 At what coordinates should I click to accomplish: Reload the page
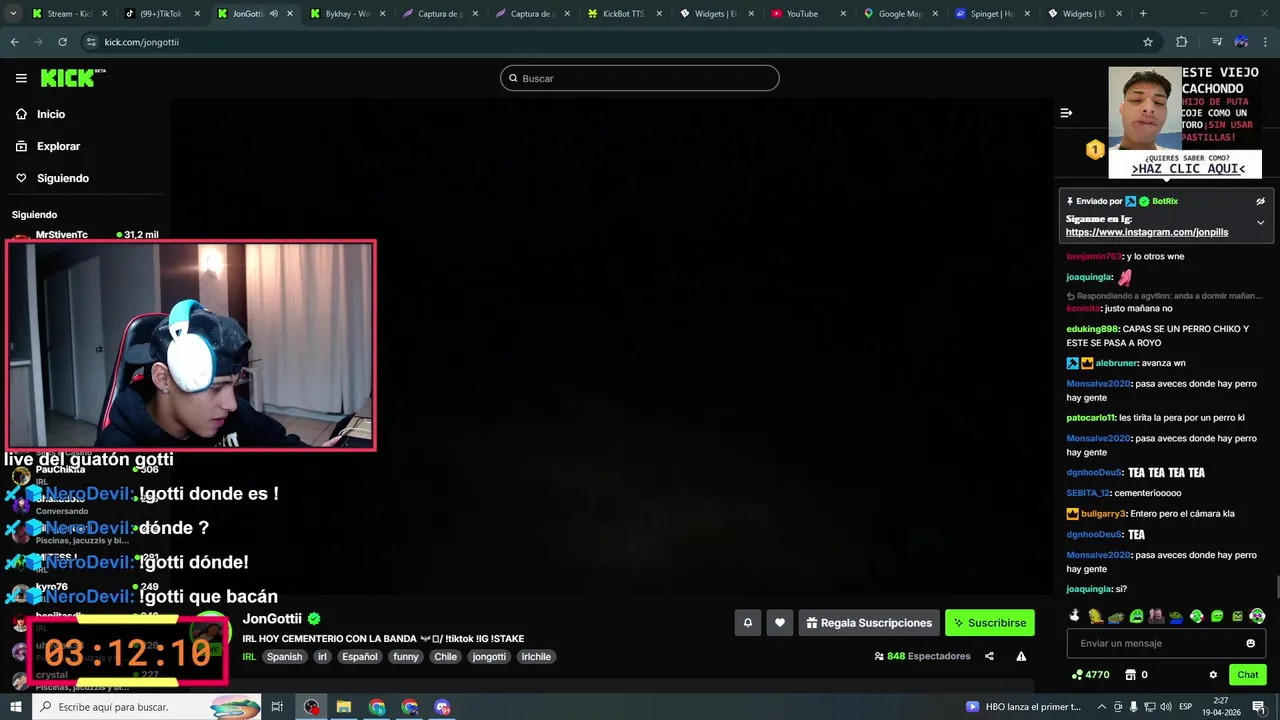(62, 42)
